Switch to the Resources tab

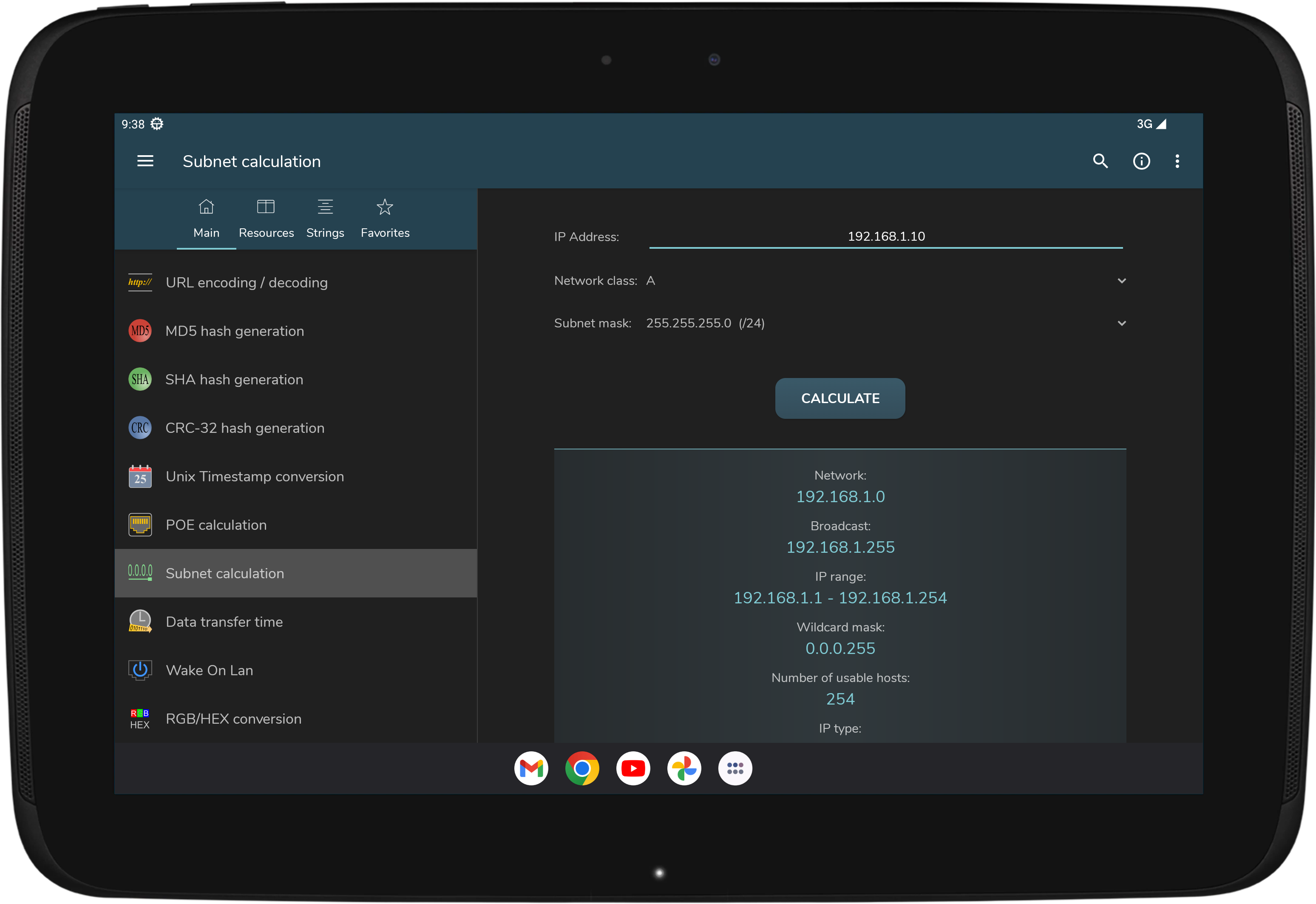pyautogui.click(x=266, y=219)
